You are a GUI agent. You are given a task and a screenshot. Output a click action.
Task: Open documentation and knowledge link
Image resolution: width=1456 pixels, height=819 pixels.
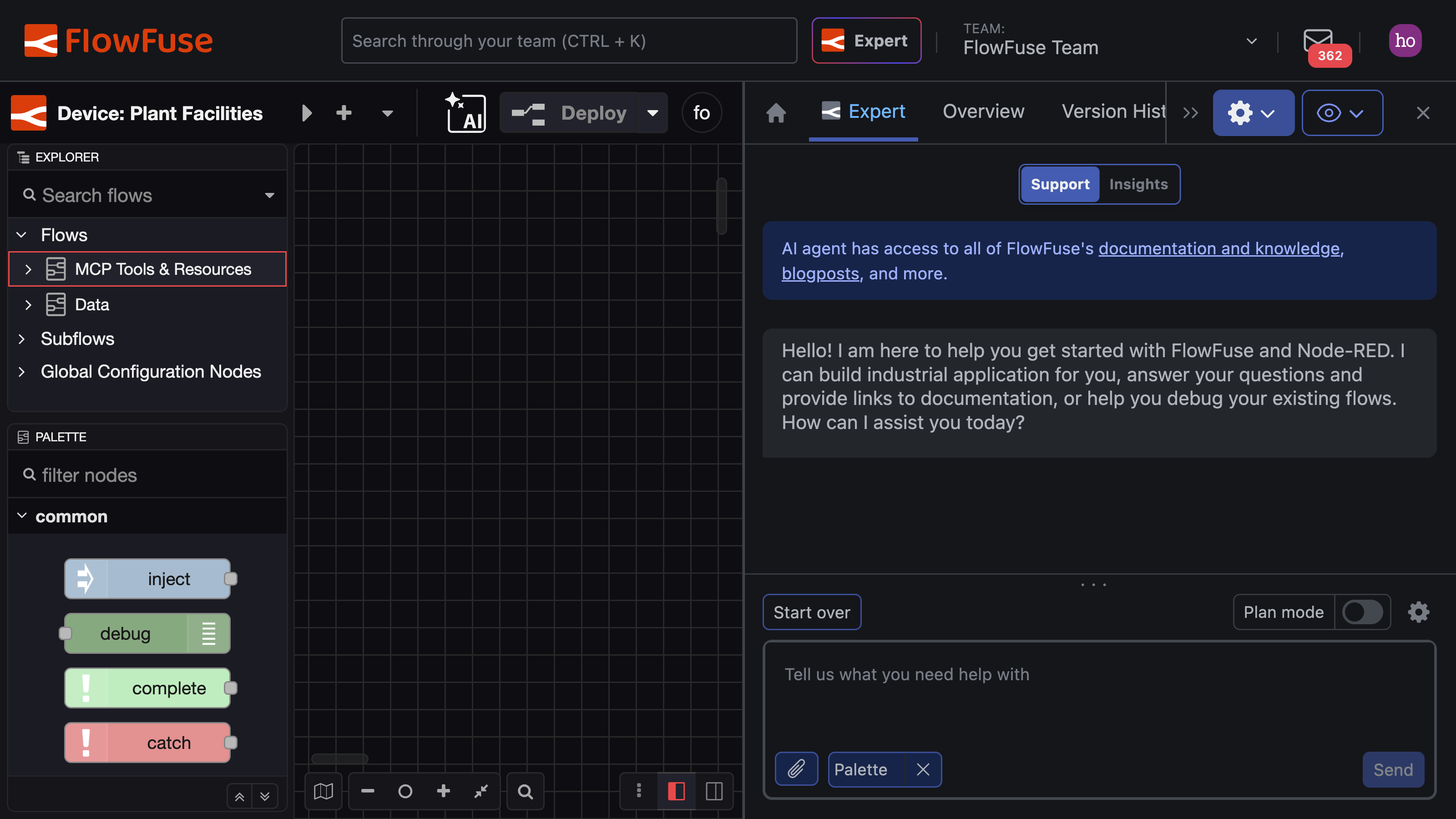click(x=1219, y=248)
